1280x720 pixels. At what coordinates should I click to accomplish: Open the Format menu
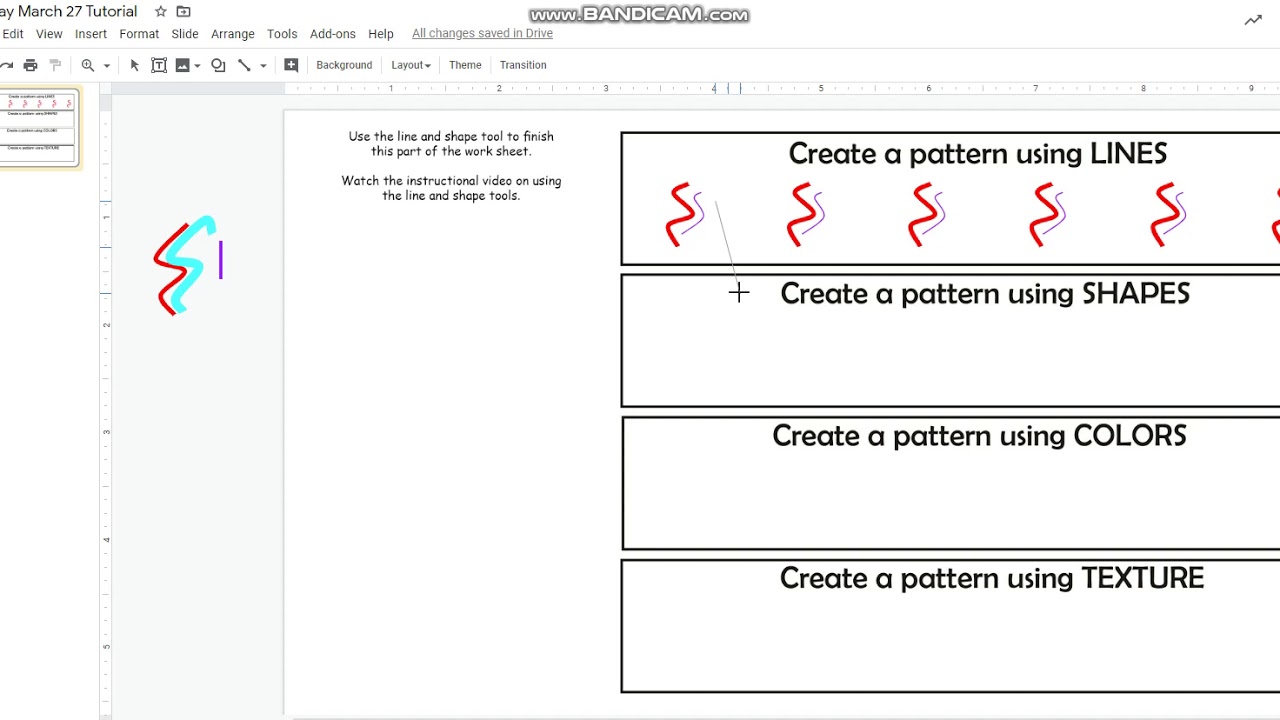click(x=139, y=34)
